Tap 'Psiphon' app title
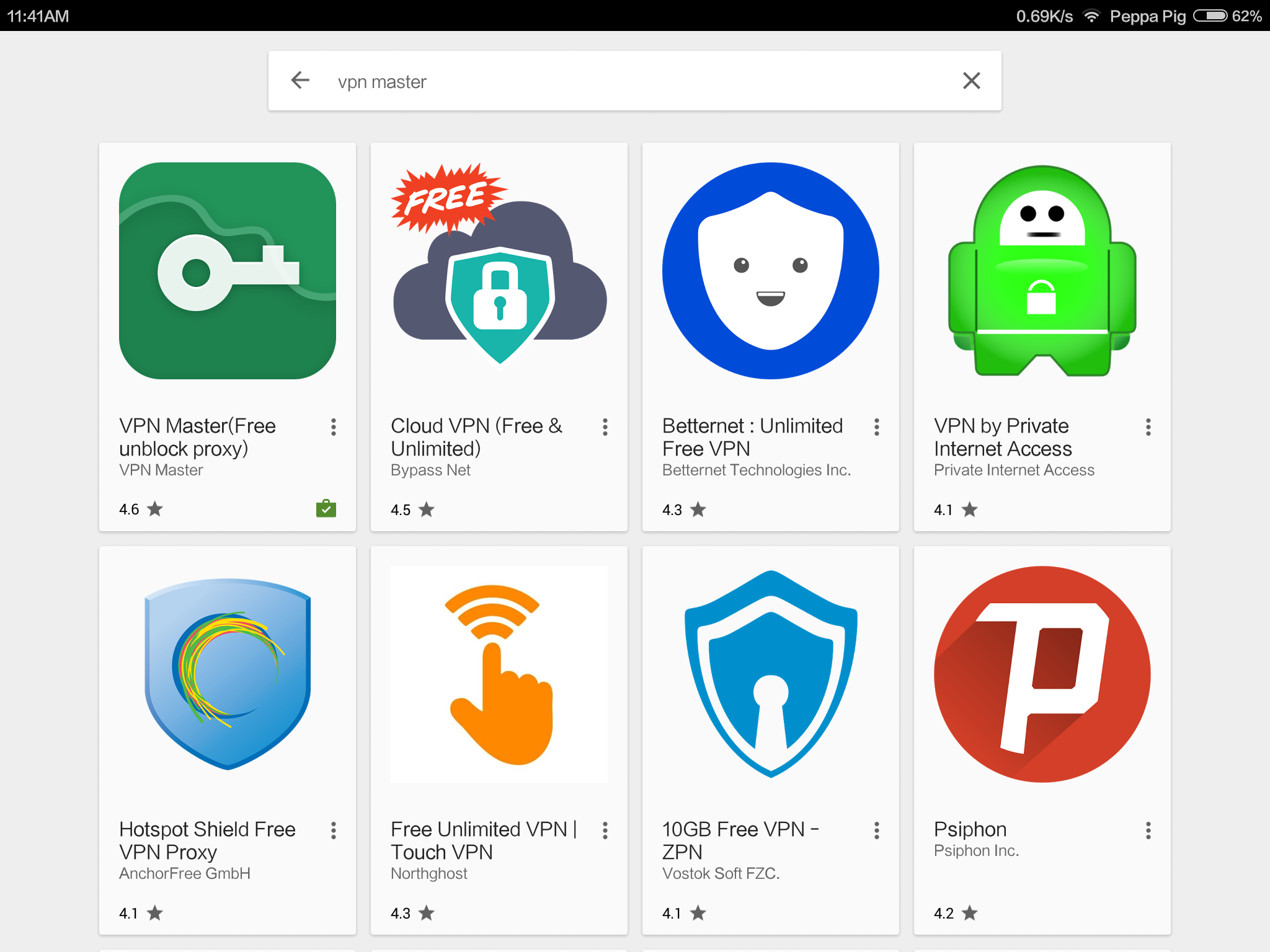 tap(970, 829)
